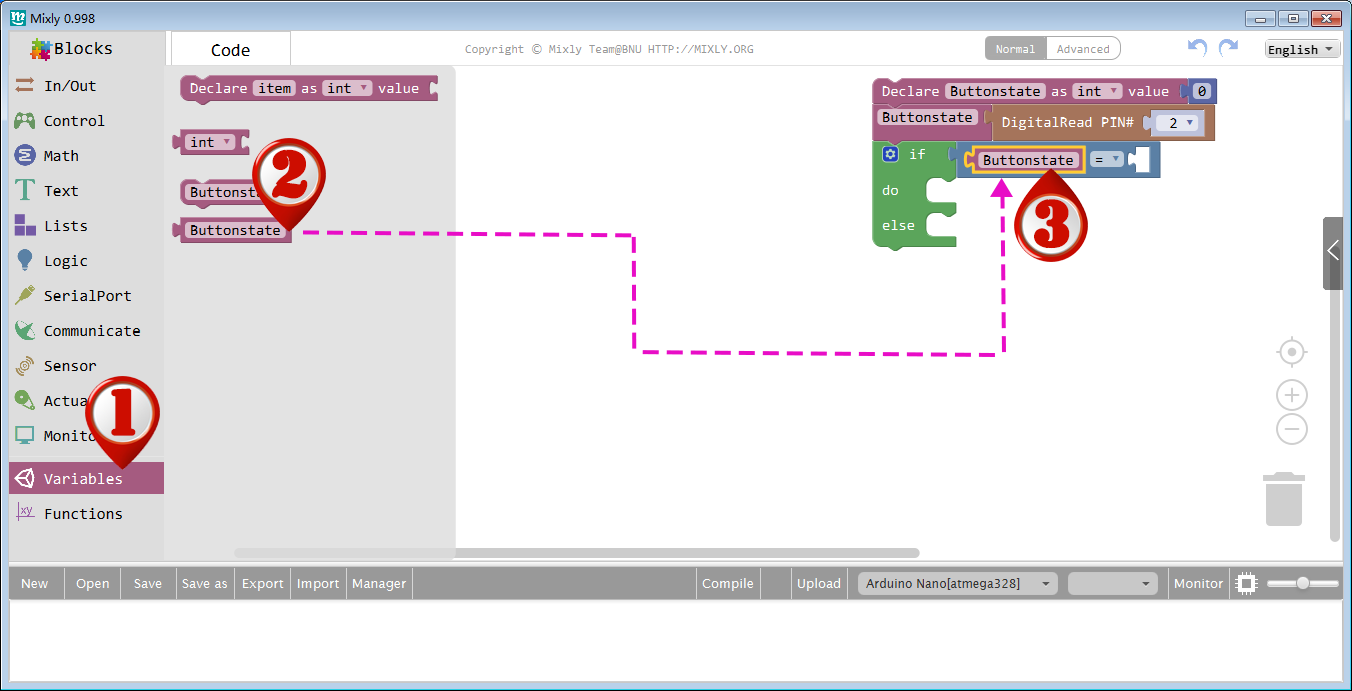Screen dimensions: 1352x691
Task: Undo the last action
Action: click(1197, 47)
